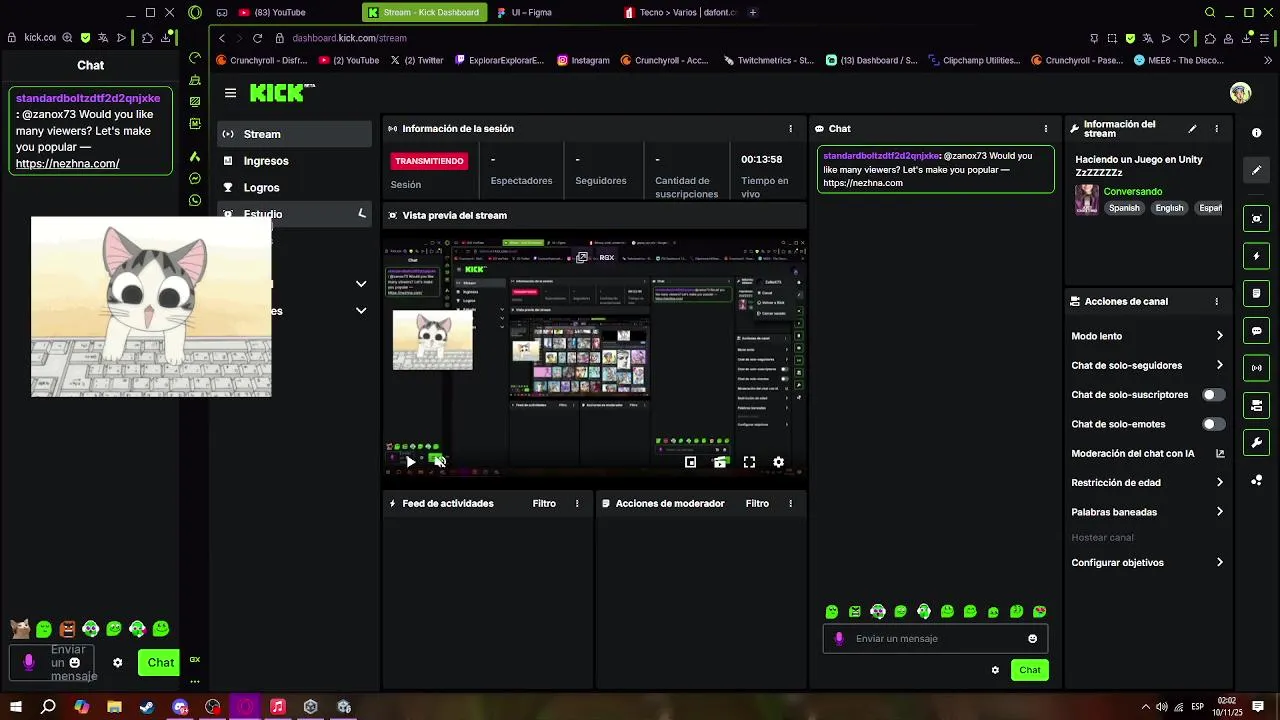
Task: Select the English language tag
Action: pyautogui.click(x=1169, y=208)
